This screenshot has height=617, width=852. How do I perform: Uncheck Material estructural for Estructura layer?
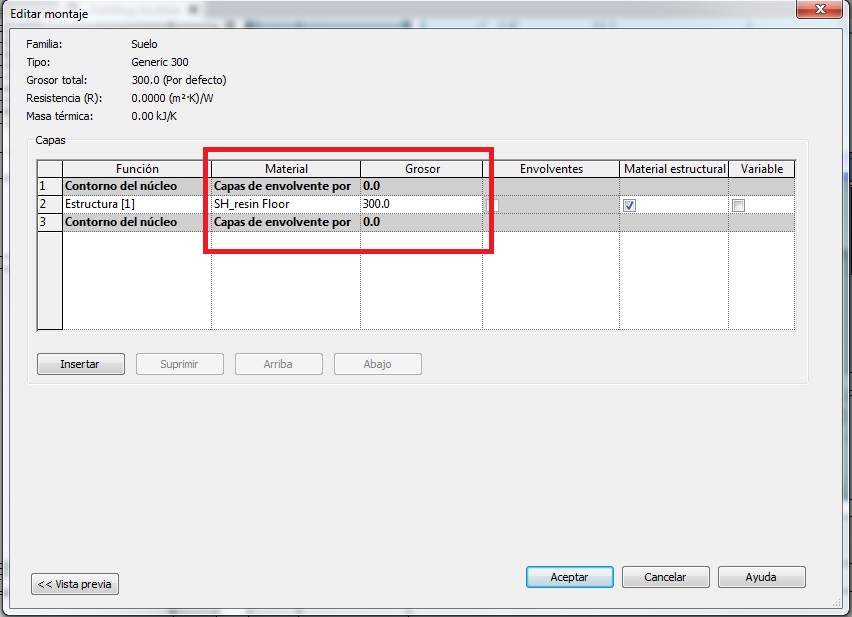coord(629,205)
